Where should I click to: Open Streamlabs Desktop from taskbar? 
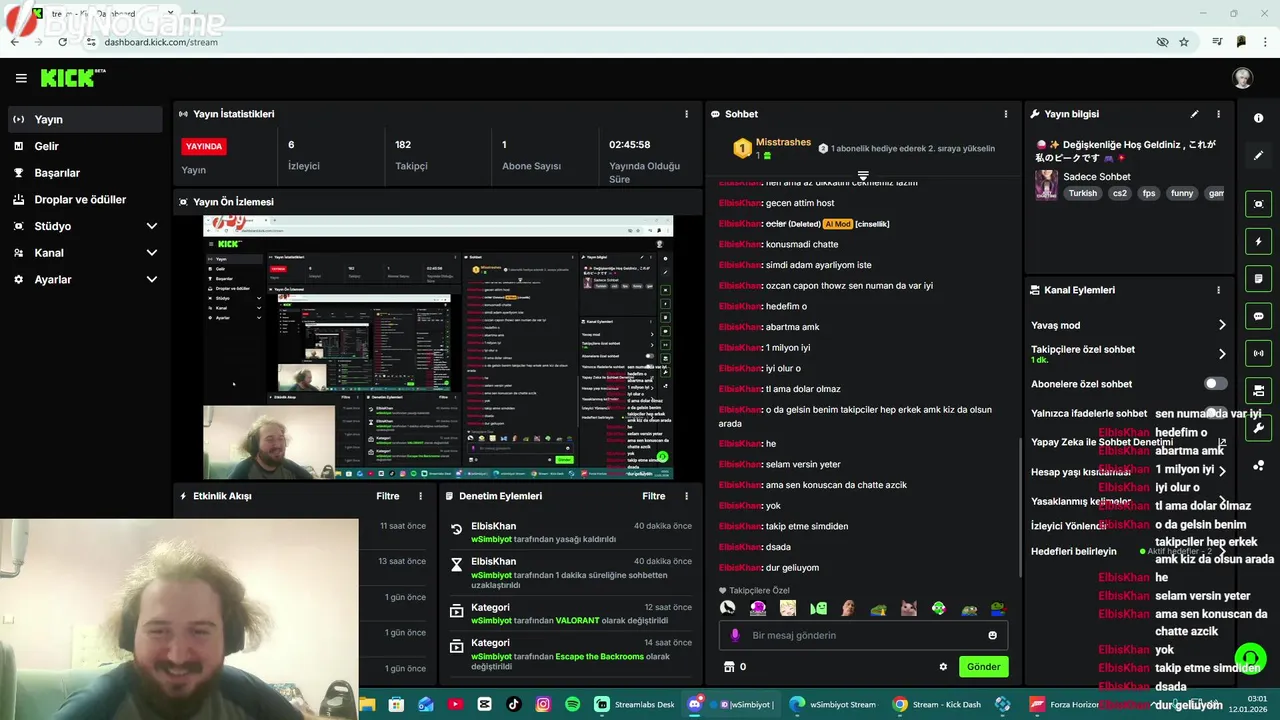635,704
